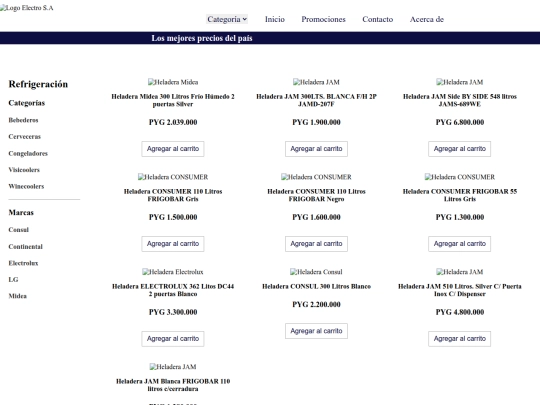540x405 pixels.
Task: Click title Heladera JAM Side BY SIDE 548 litros
Action: (x=460, y=100)
